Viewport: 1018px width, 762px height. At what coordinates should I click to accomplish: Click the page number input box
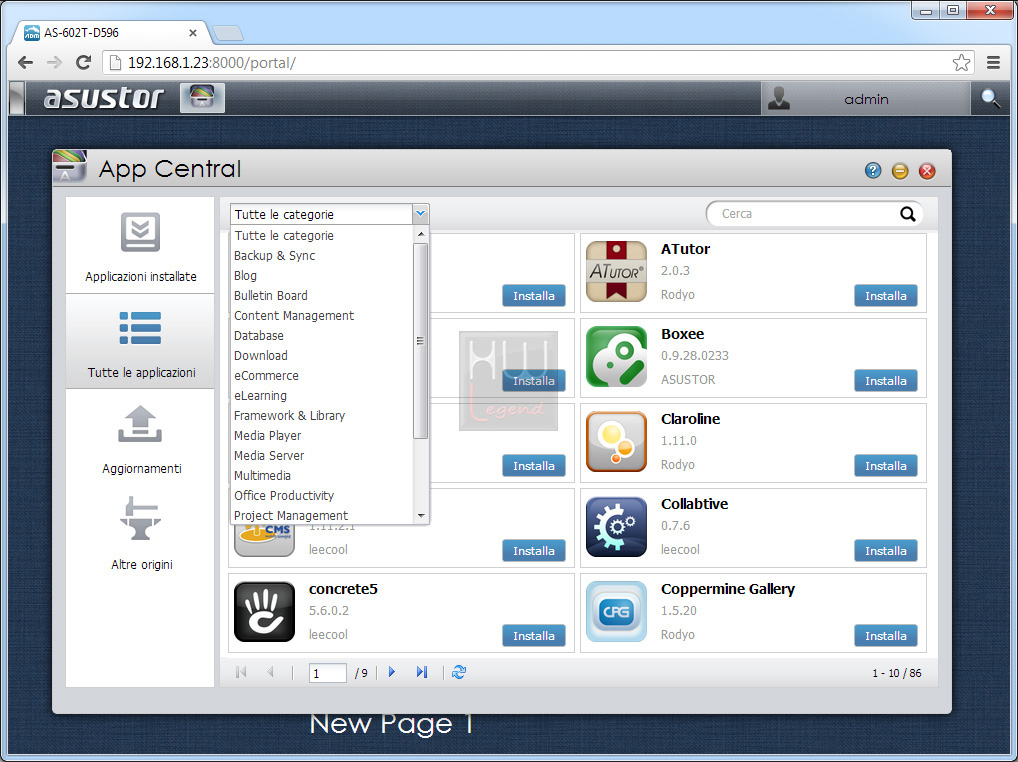328,672
